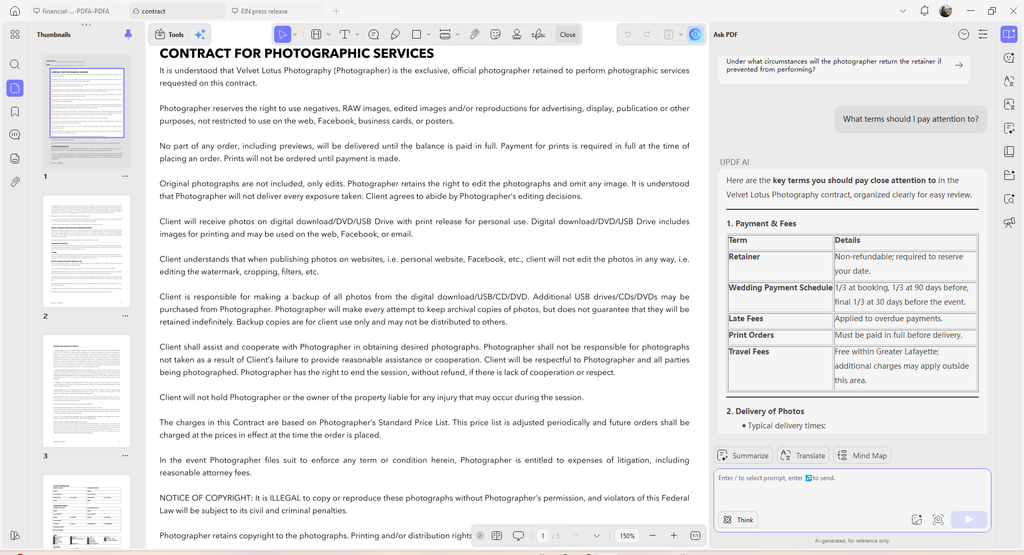Expand the save options dropdown arrow
Screen dimensions: 1024x555
(x=680, y=35)
